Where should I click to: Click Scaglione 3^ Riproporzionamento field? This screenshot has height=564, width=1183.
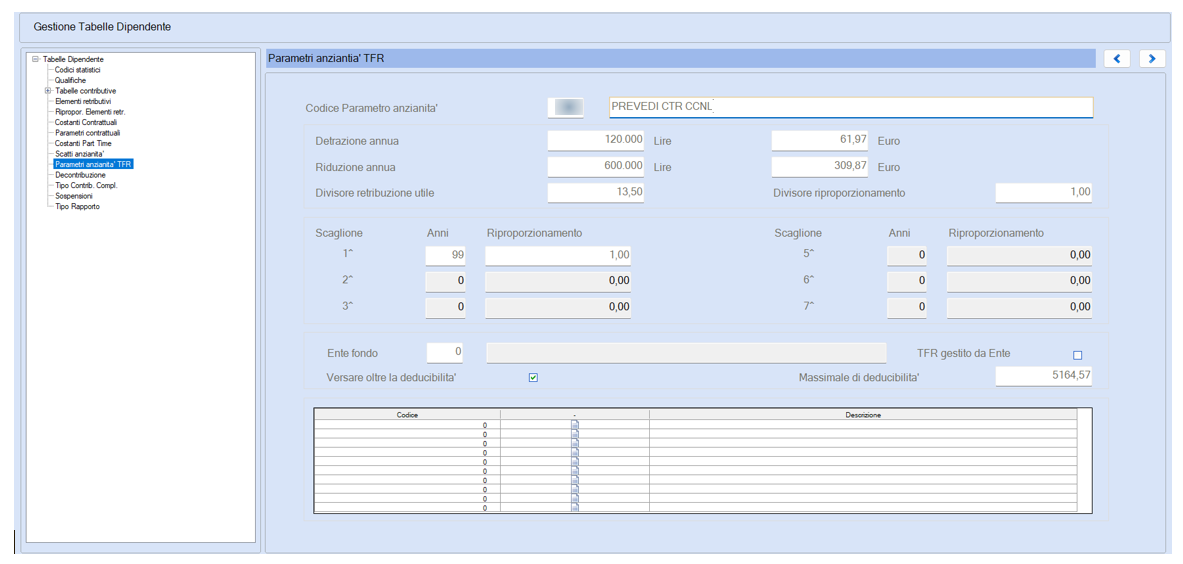tap(558, 307)
